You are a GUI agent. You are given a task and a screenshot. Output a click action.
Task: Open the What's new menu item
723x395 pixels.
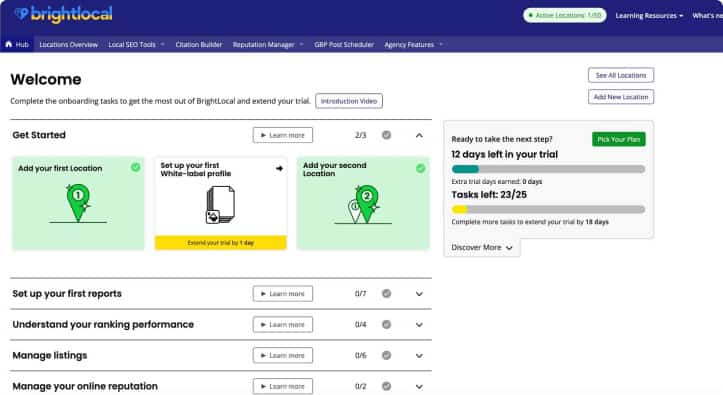coord(707,16)
